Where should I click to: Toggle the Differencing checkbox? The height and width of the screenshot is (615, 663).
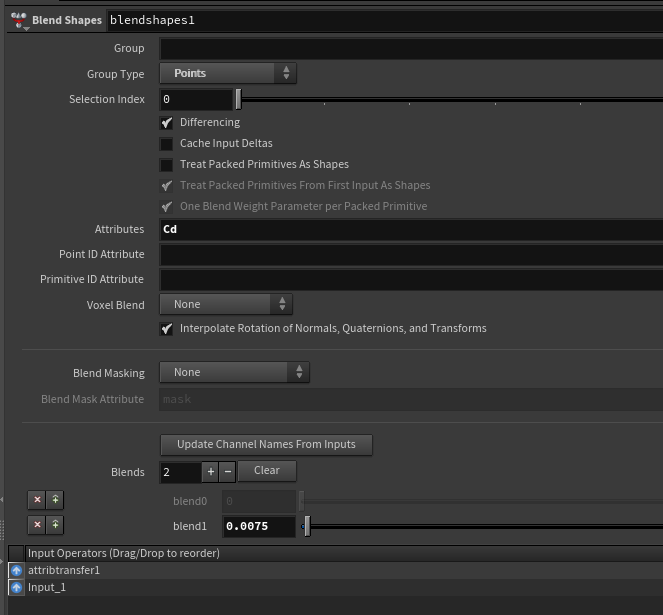point(167,123)
